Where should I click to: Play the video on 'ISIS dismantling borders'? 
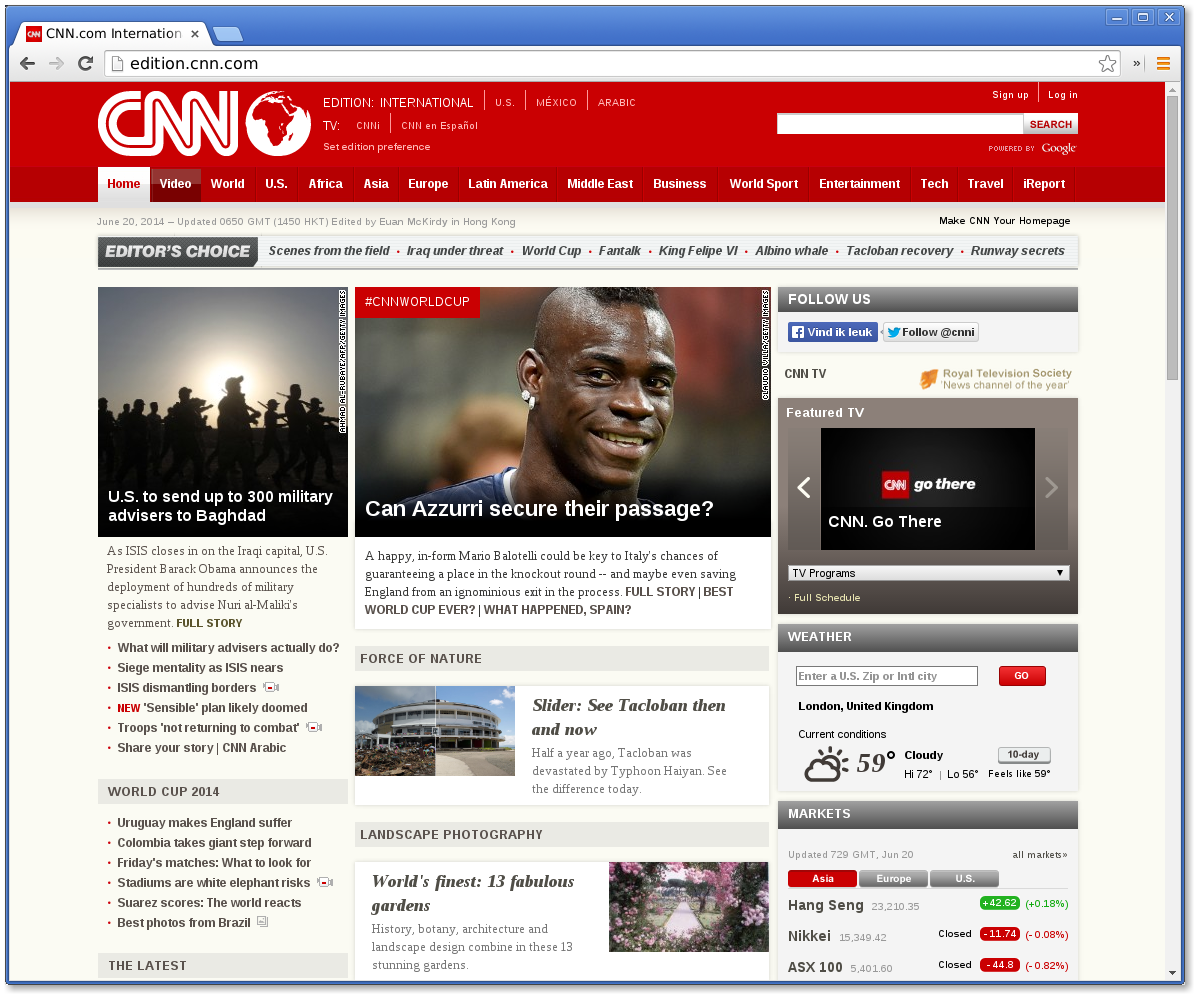[270, 687]
